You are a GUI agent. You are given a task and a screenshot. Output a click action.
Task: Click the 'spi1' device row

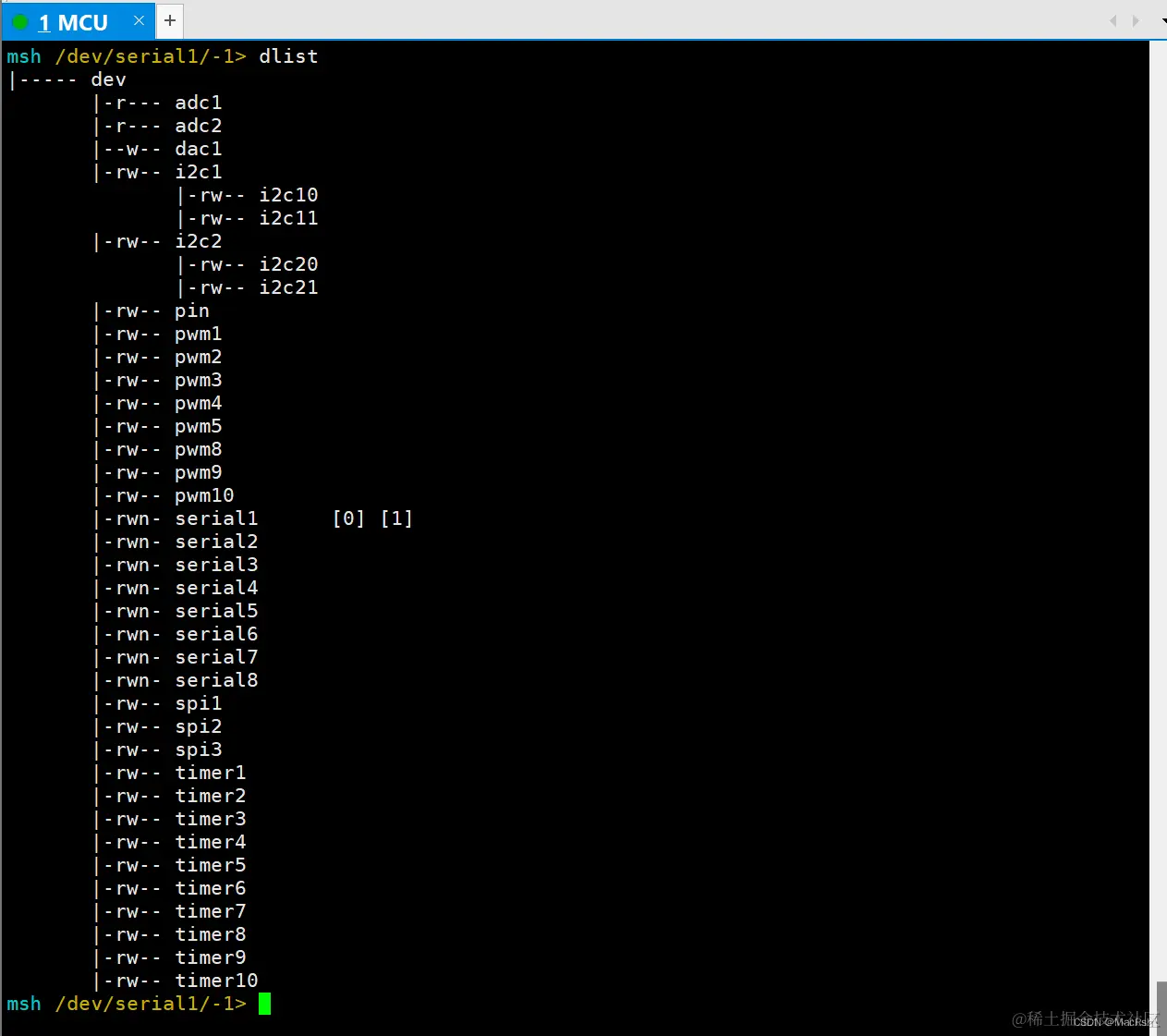(x=158, y=703)
